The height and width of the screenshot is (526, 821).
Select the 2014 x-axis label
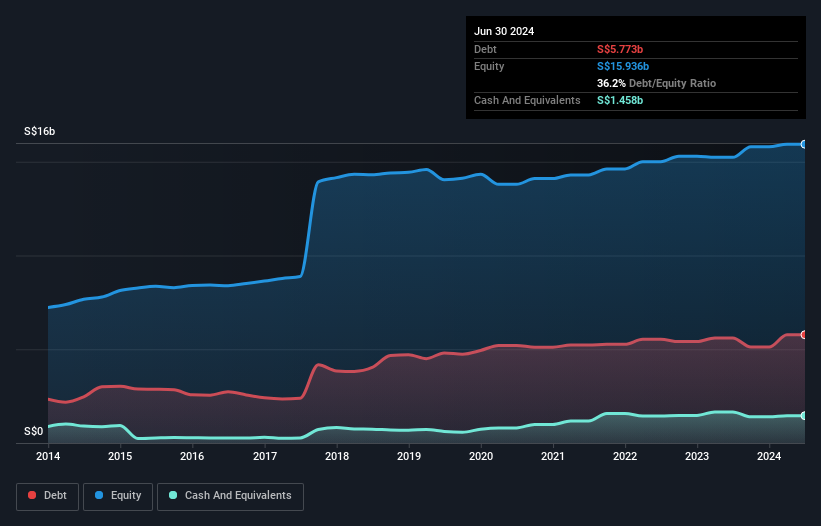point(48,456)
